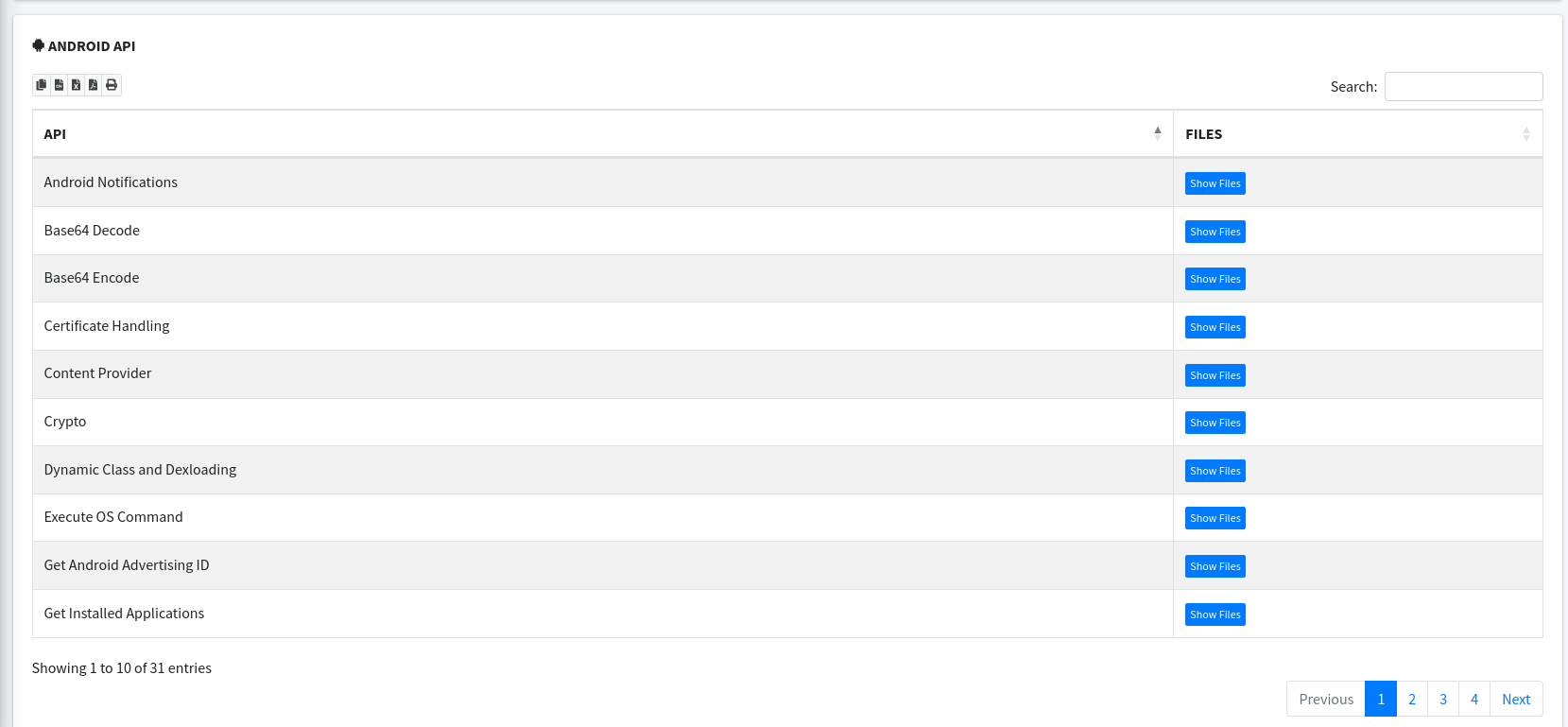Show files for Base64 Decode
Viewport: 1568px width, 727px height.
[x=1215, y=232]
